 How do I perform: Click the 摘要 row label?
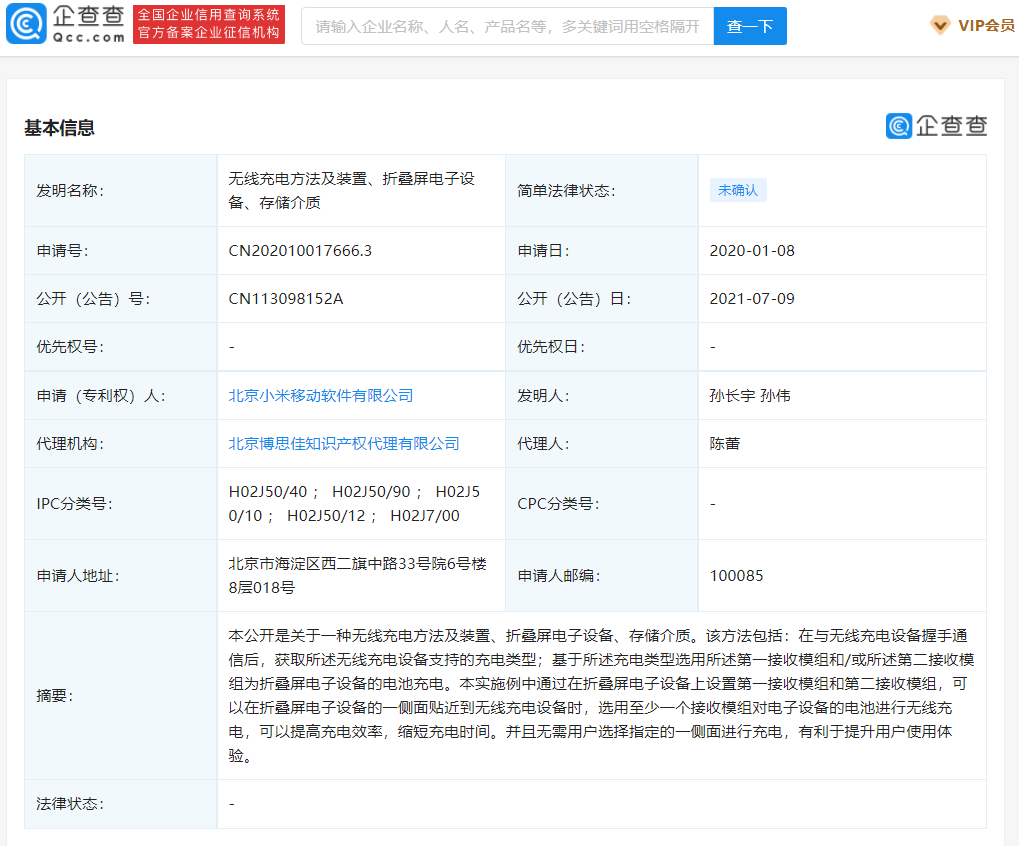pos(55,695)
